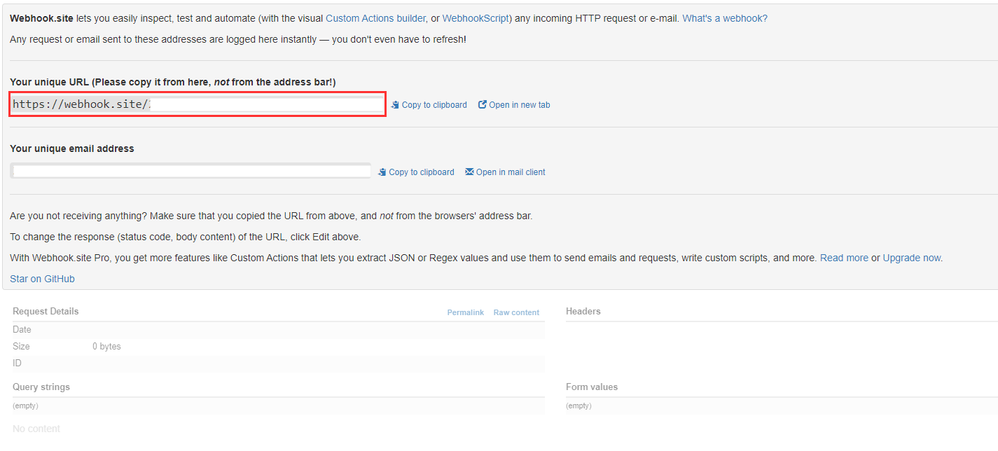Follow the Read more link
Viewport: 998px width, 451px height.
pyautogui.click(x=844, y=258)
